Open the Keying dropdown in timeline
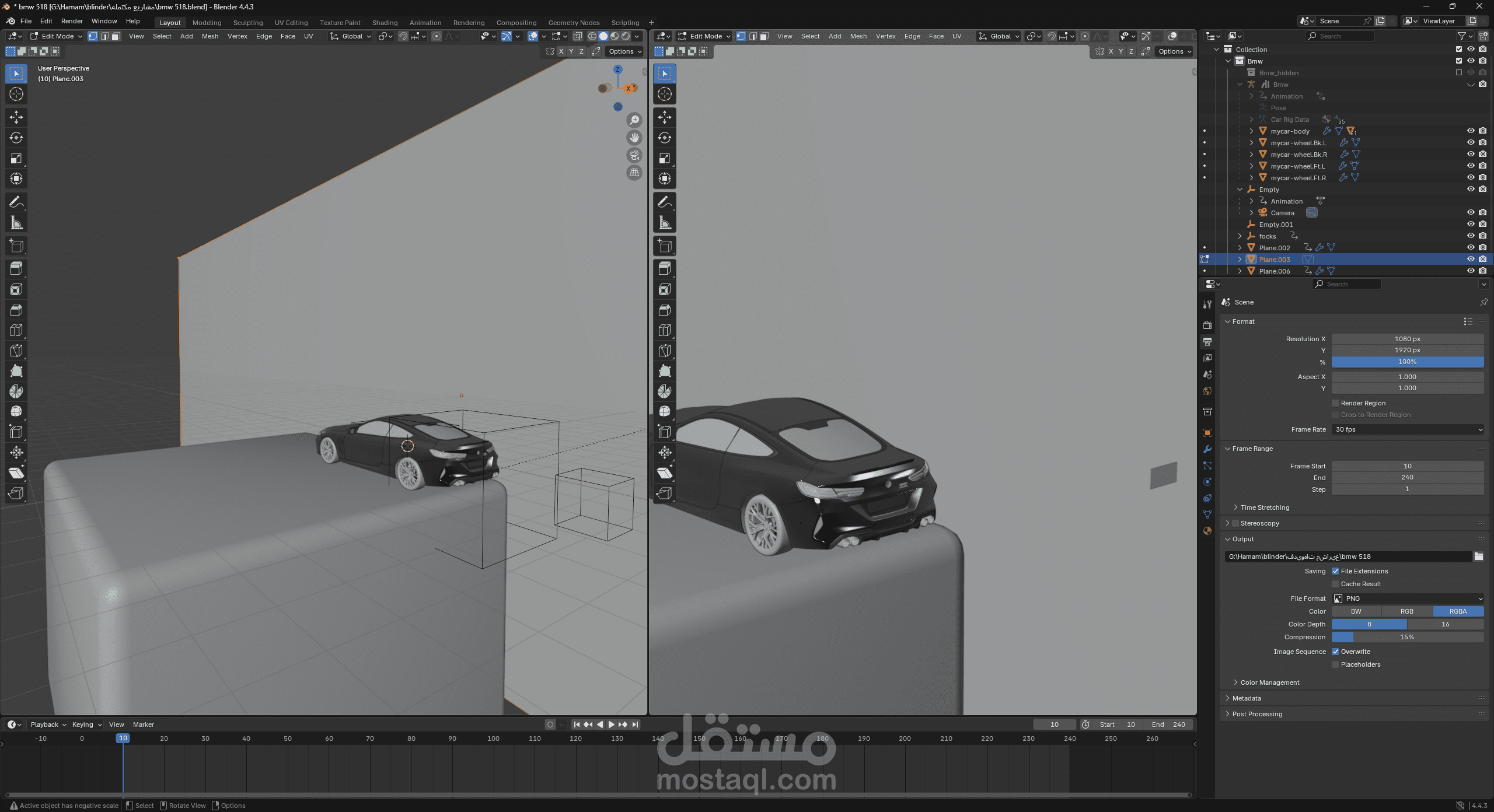Image resolution: width=1494 pixels, height=812 pixels. coord(86,724)
